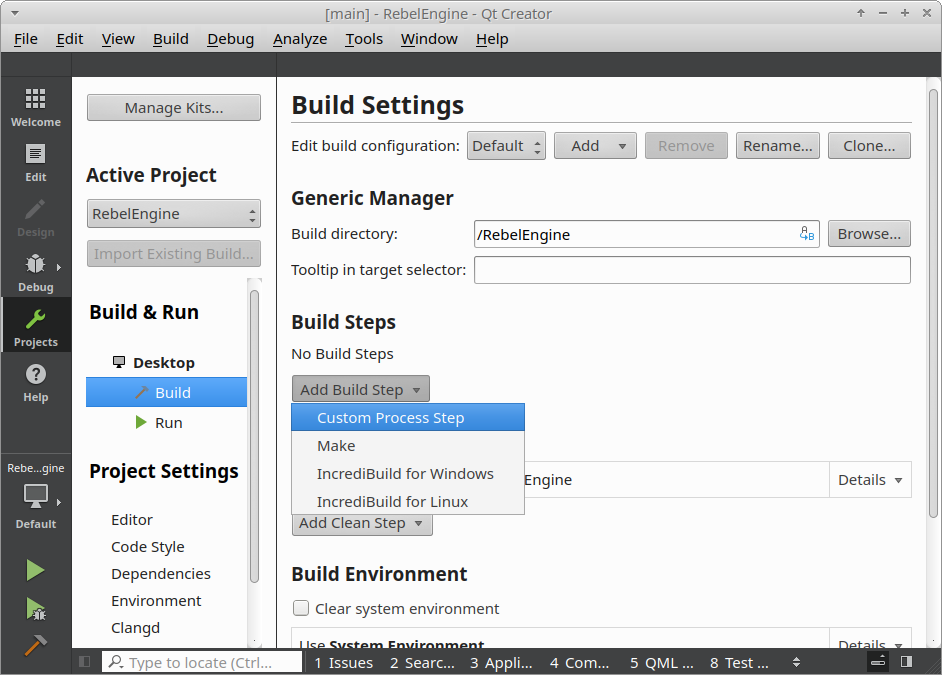This screenshot has width=942, height=675.
Task: Choose Make from build step menu
Action: pos(408,446)
